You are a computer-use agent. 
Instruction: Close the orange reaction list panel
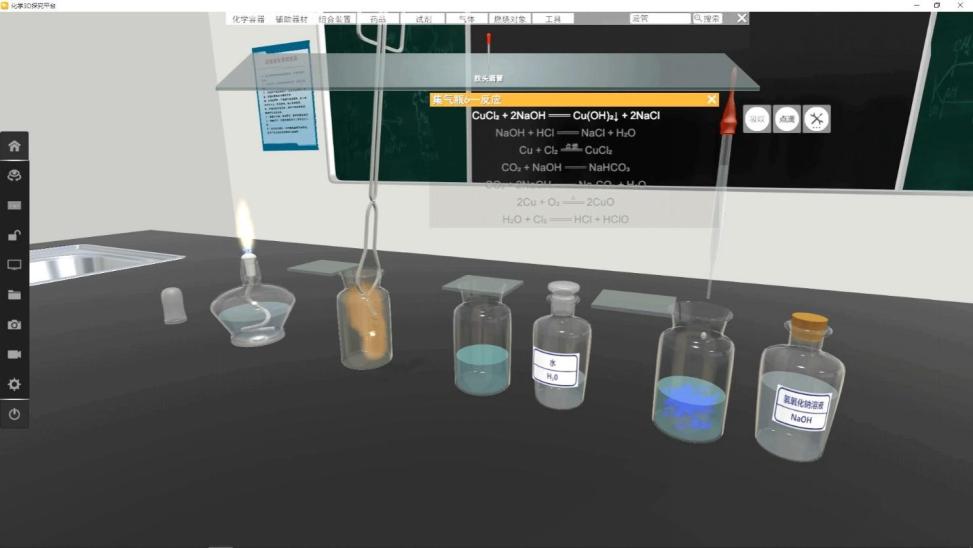pos(712,99)
